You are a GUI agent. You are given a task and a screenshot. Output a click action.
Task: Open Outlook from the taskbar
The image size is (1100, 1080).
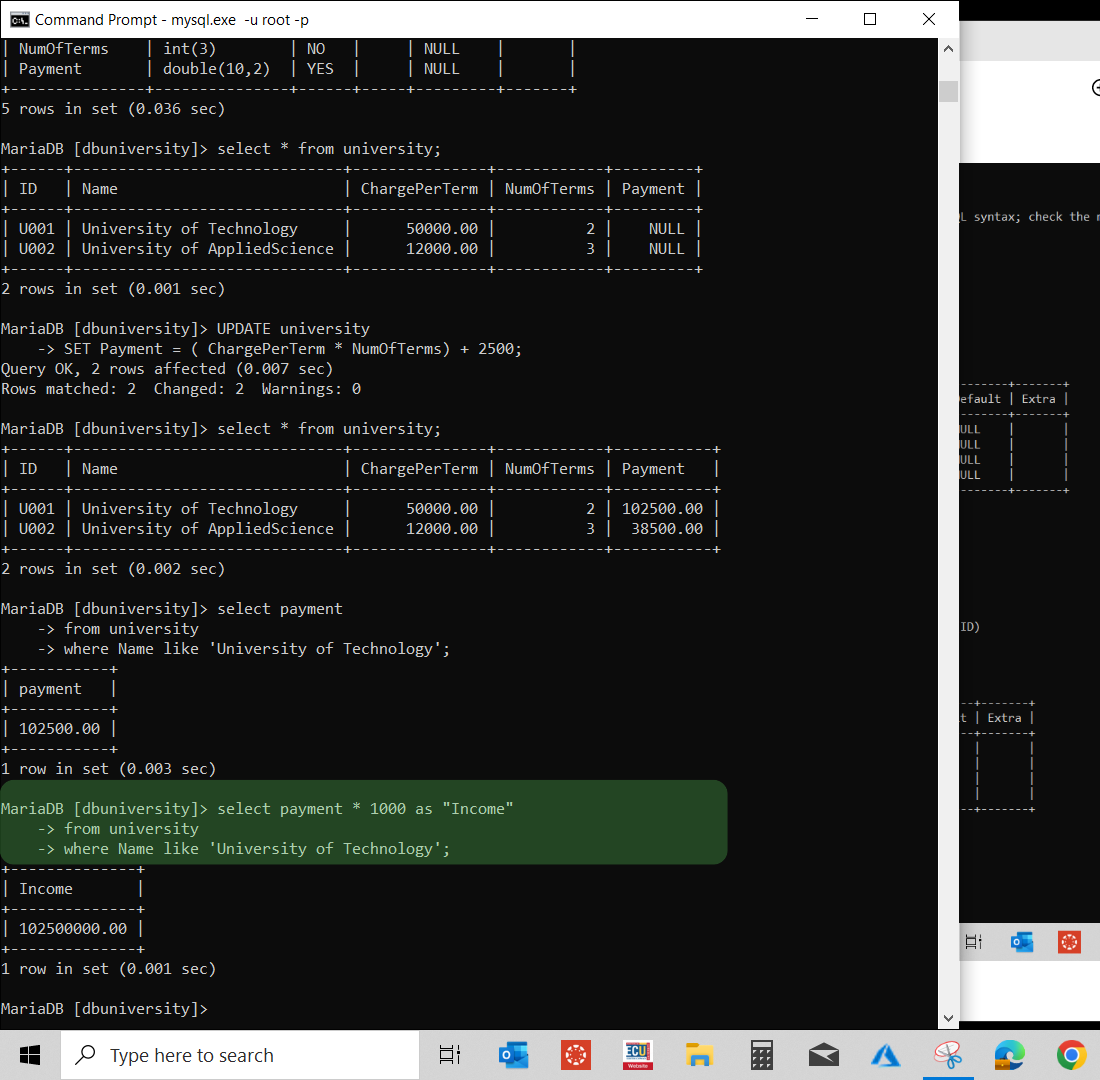coord(513,1055)
